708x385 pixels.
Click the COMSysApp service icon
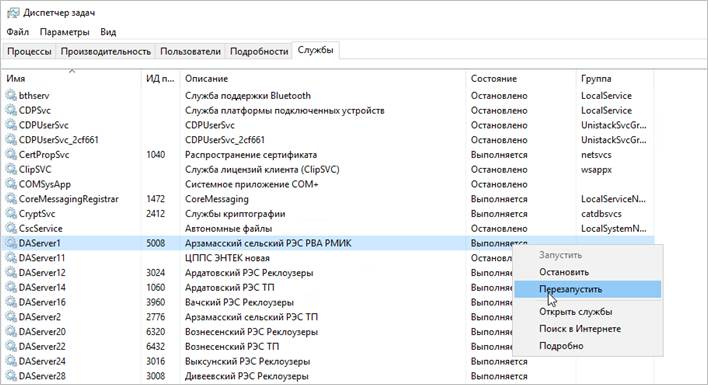pyautogui.click(x=11, y=184)
